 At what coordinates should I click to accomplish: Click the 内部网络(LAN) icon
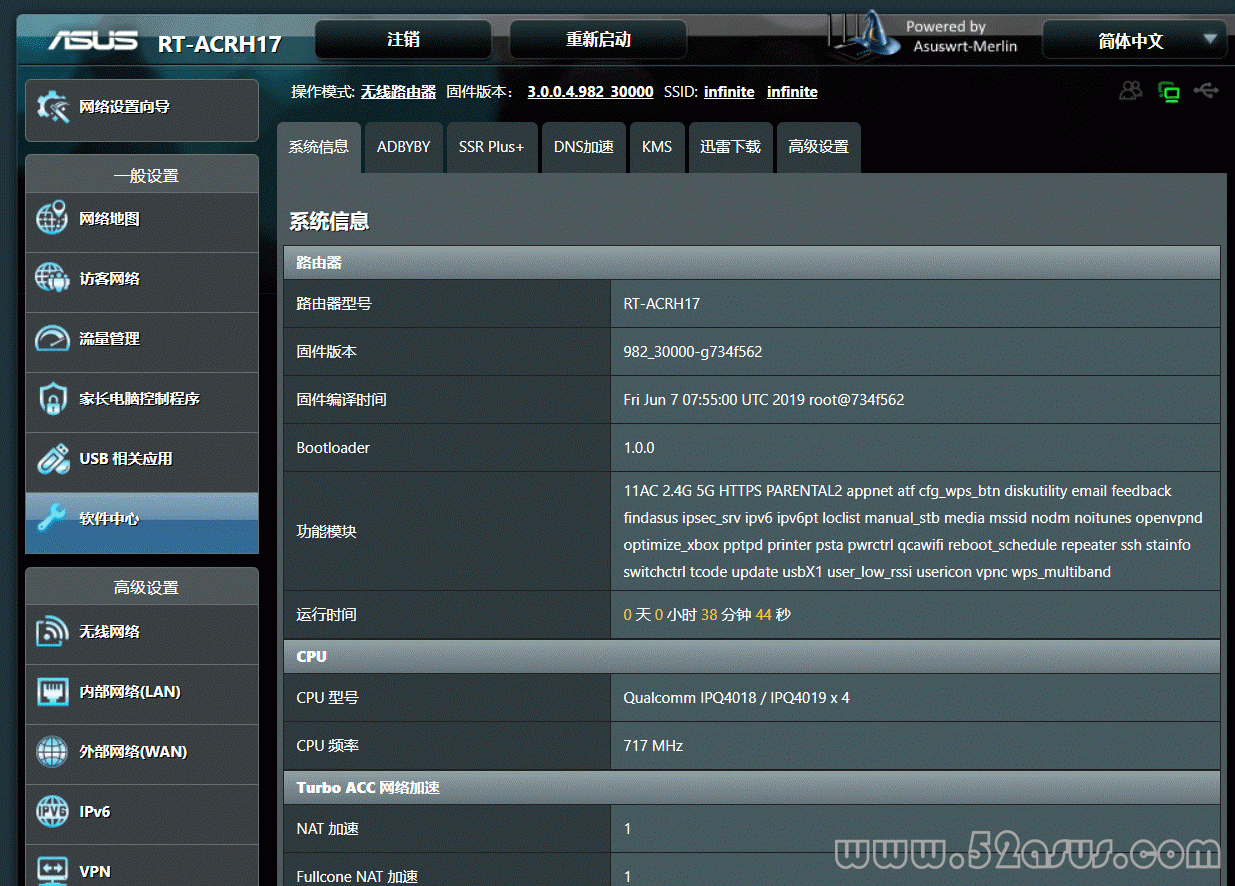(x=52, y=691)
